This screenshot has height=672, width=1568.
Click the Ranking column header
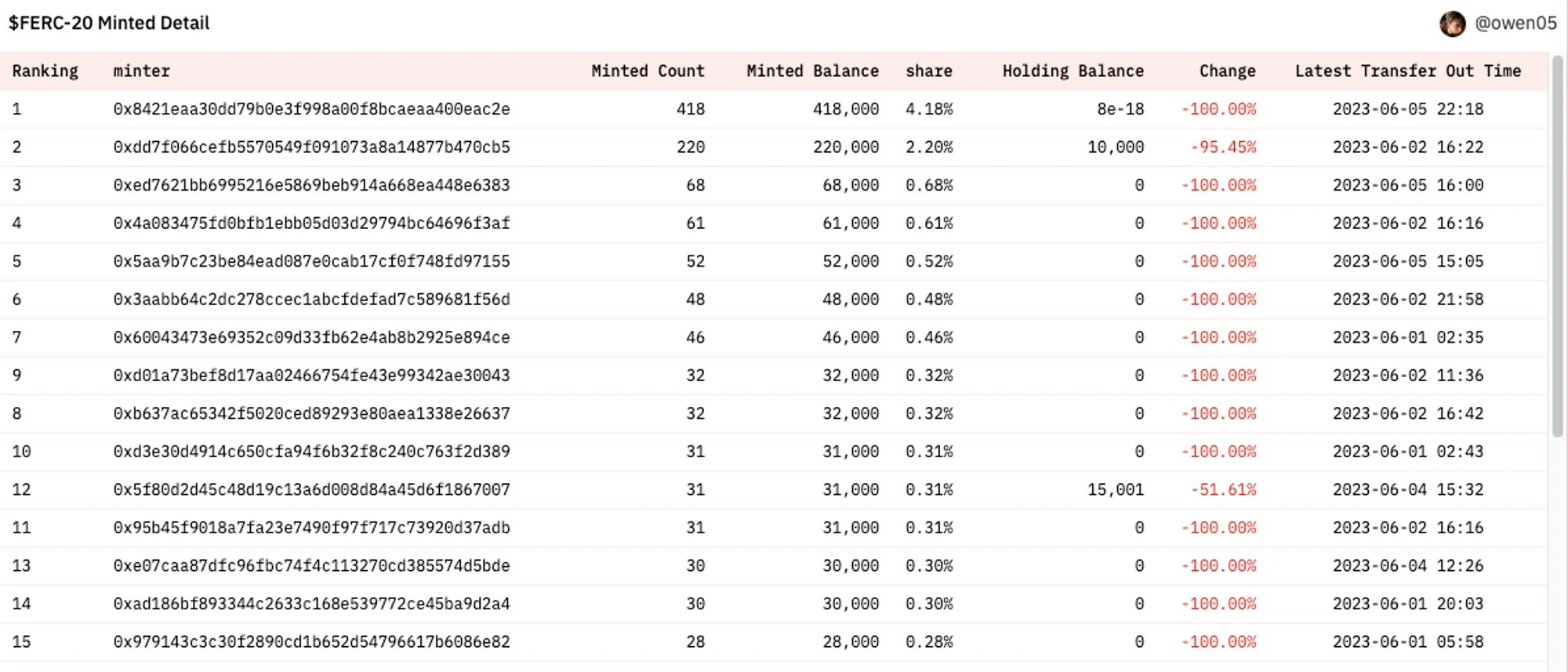click(45, 71)
